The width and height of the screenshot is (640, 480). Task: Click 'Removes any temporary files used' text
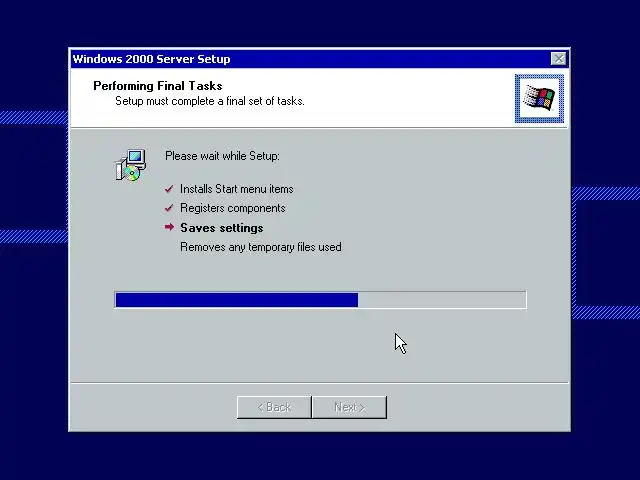pyautogui.click(x=261, y=247)
